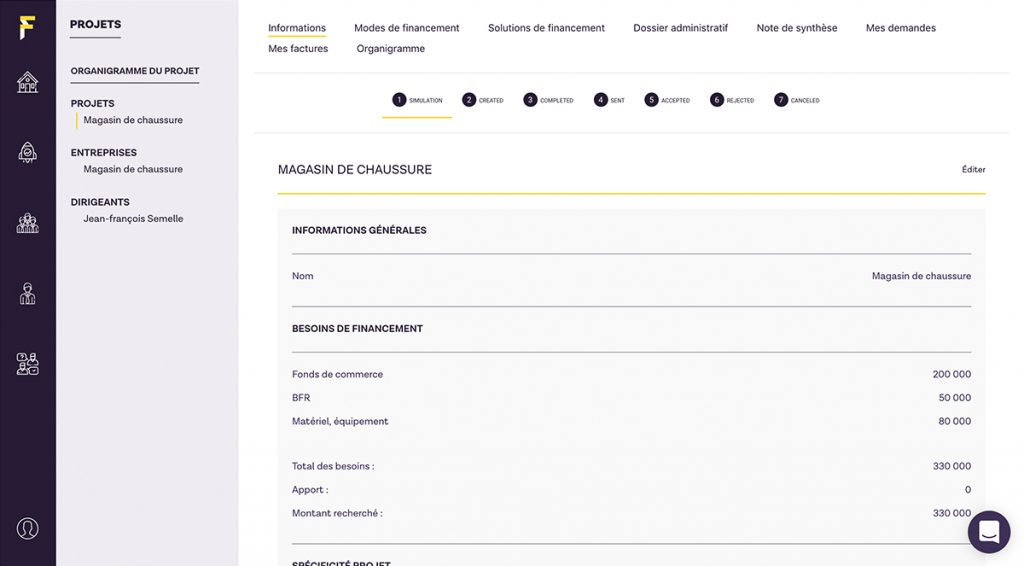Image resolution: width=1024 pixels, height=566 pixels.
Task: Open the chat bubble widget
Action: coord(988,532)
